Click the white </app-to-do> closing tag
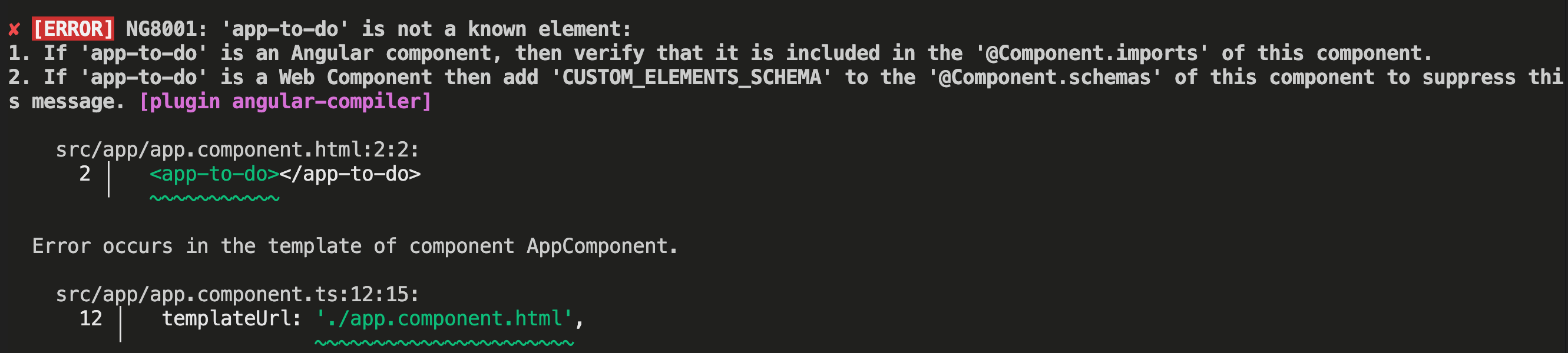This screenshot has height=353, width=1568. [350, 174]
